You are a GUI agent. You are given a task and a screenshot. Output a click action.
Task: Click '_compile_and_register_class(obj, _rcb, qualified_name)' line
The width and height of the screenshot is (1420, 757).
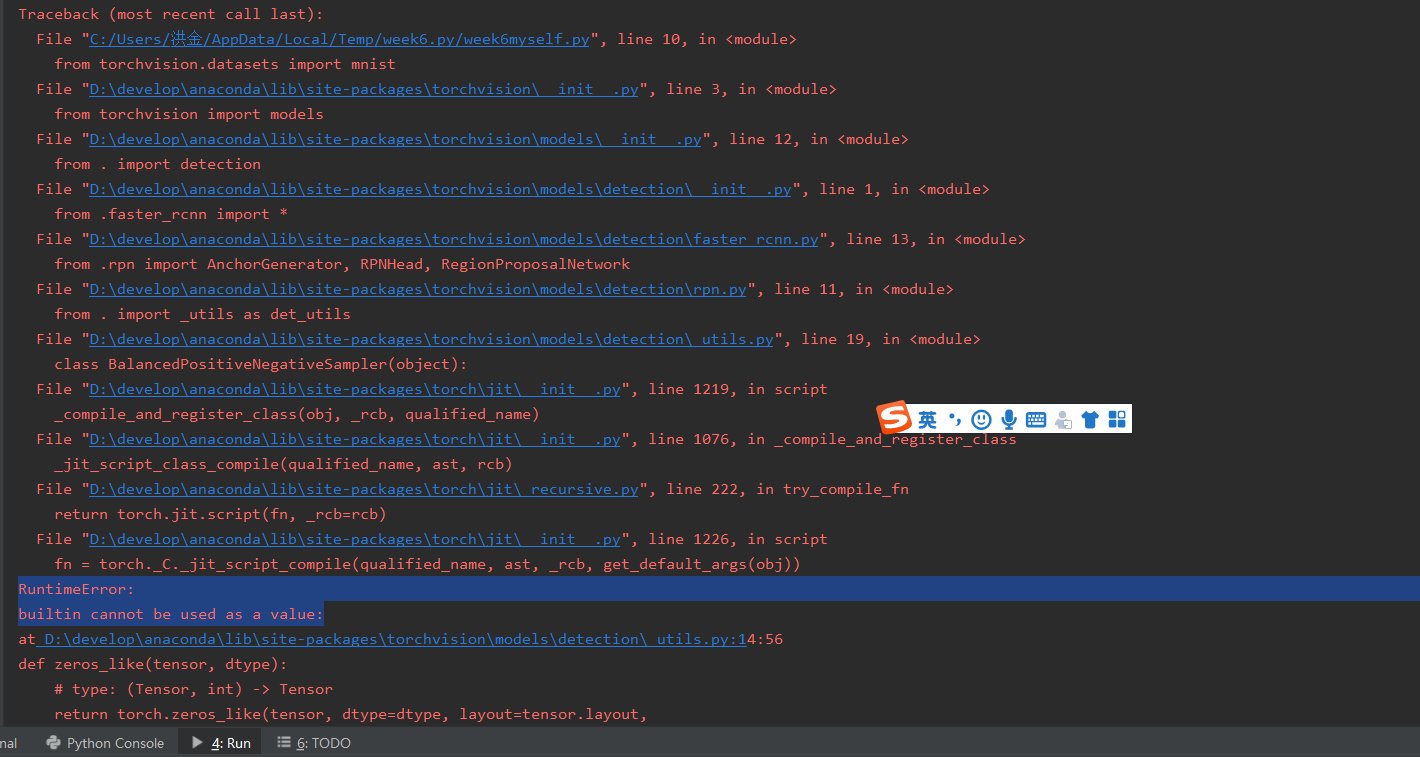297,414
